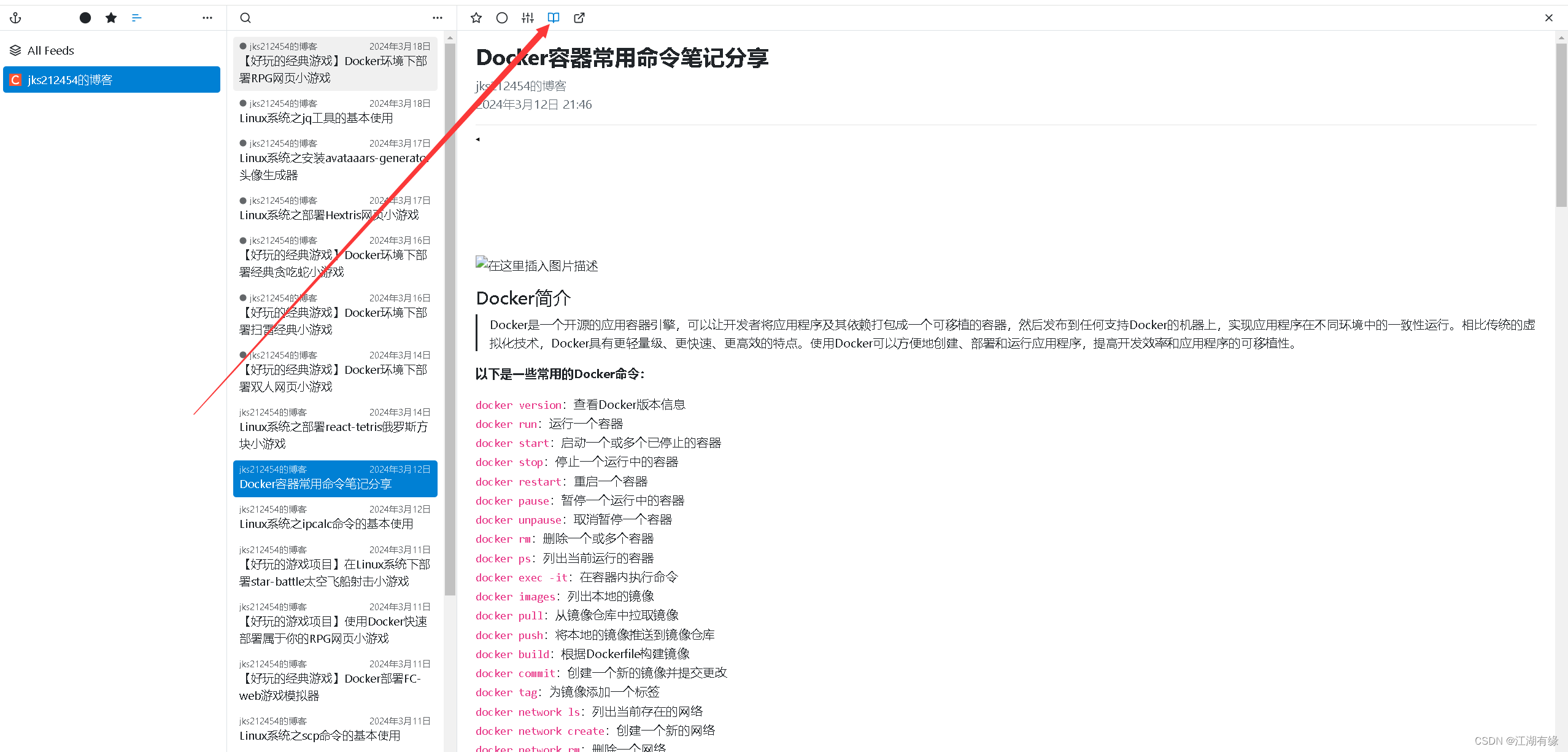1568x752 pixels.
Task: Click the broken image placeholder link 在这里插入图片描述
Action: (x=536, y=265)
